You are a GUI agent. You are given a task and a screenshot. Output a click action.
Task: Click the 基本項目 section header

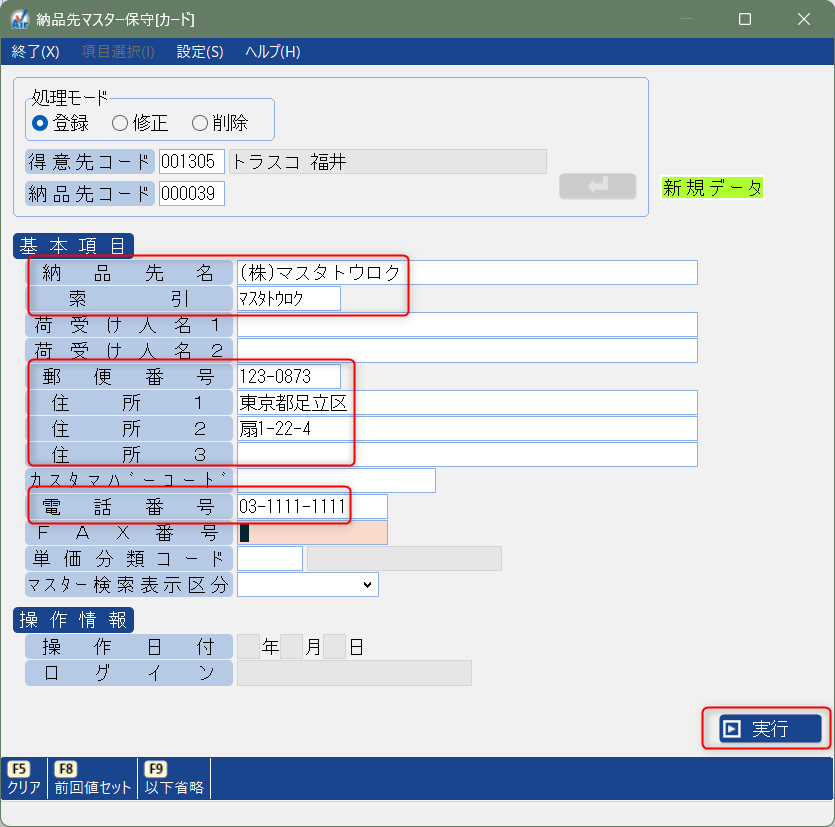(73, 246)
